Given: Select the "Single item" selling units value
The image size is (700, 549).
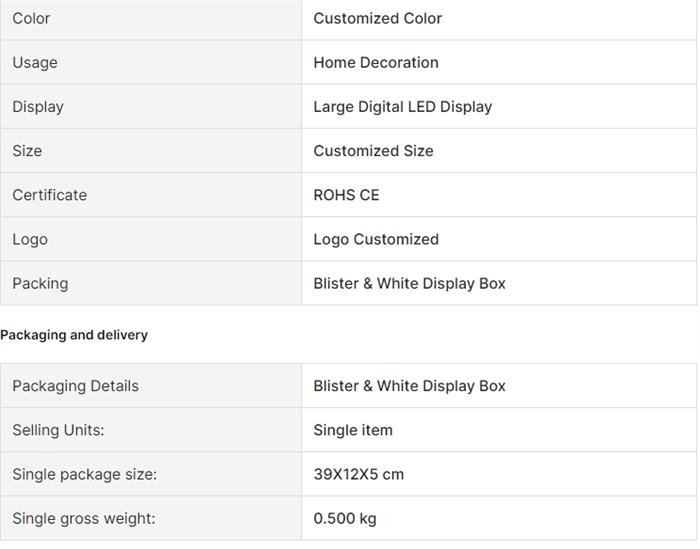Looking at the screenshot, I should click(352, 430).
